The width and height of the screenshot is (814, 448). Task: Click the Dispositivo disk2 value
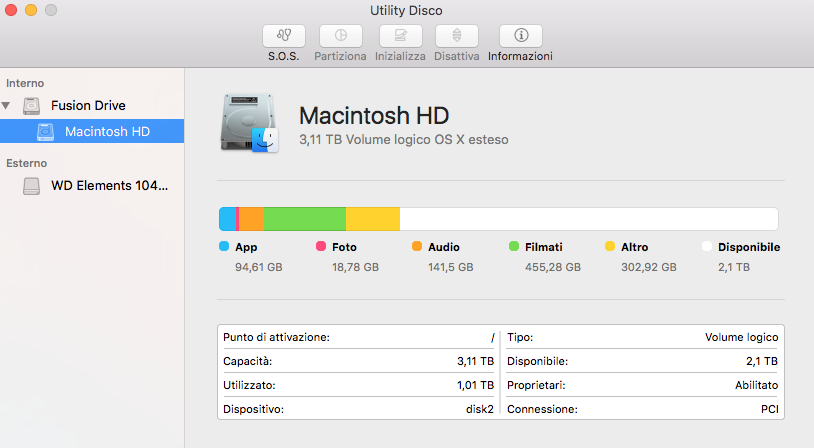click(x=480, y=409)
